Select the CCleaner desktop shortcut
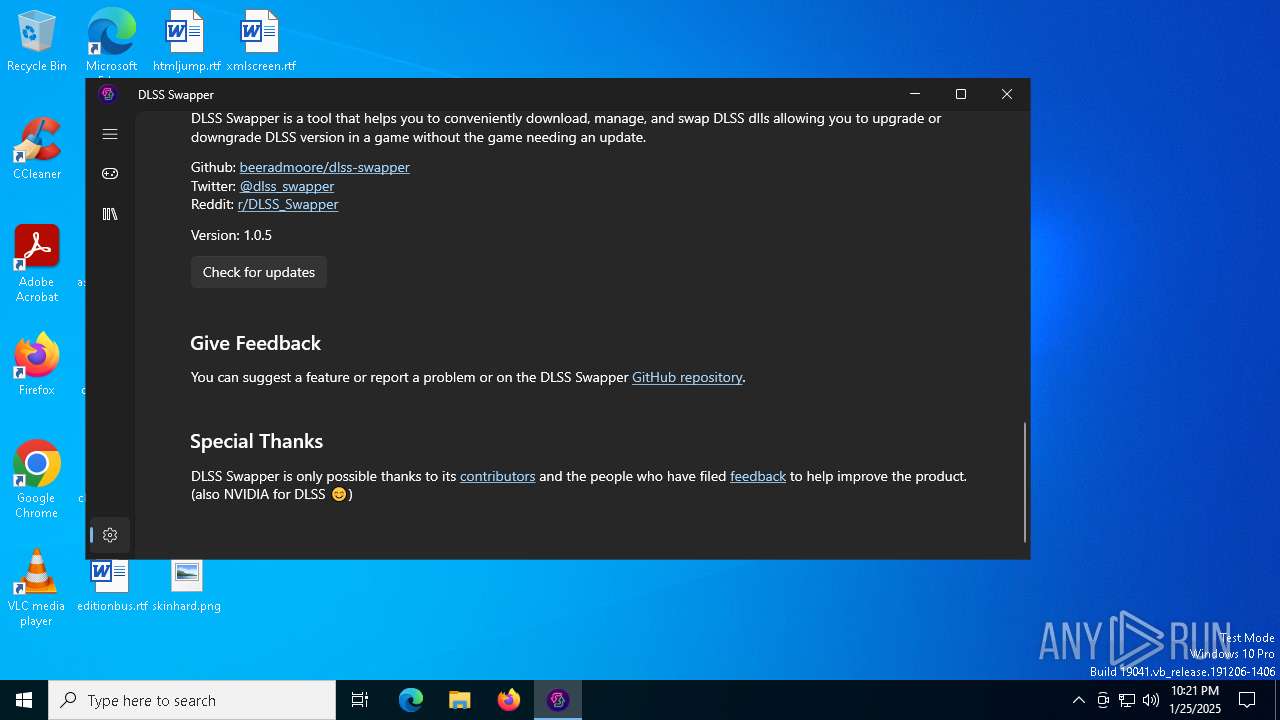This screenshot has width=1280, height=720. click(37, 150)
